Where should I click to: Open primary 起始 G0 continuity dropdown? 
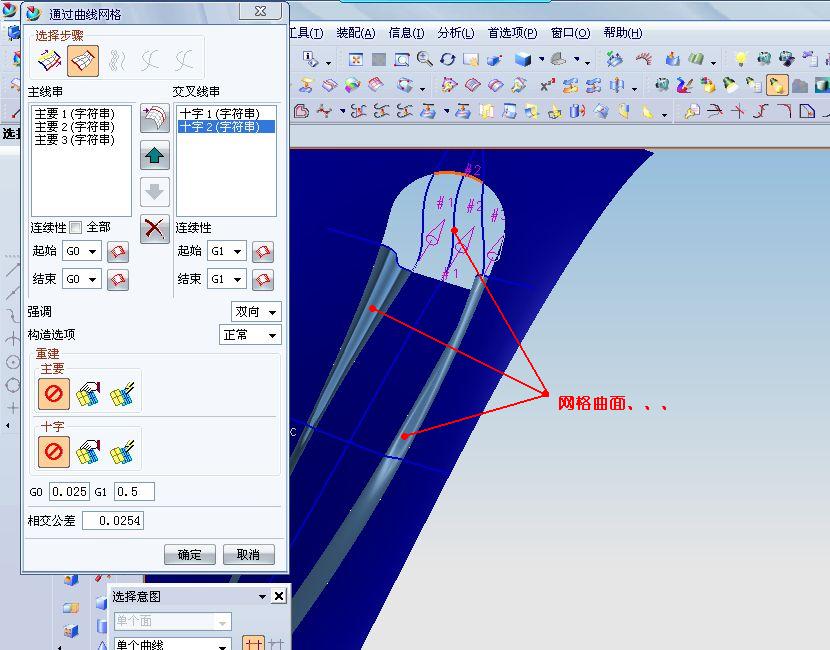tap(82, 251)
